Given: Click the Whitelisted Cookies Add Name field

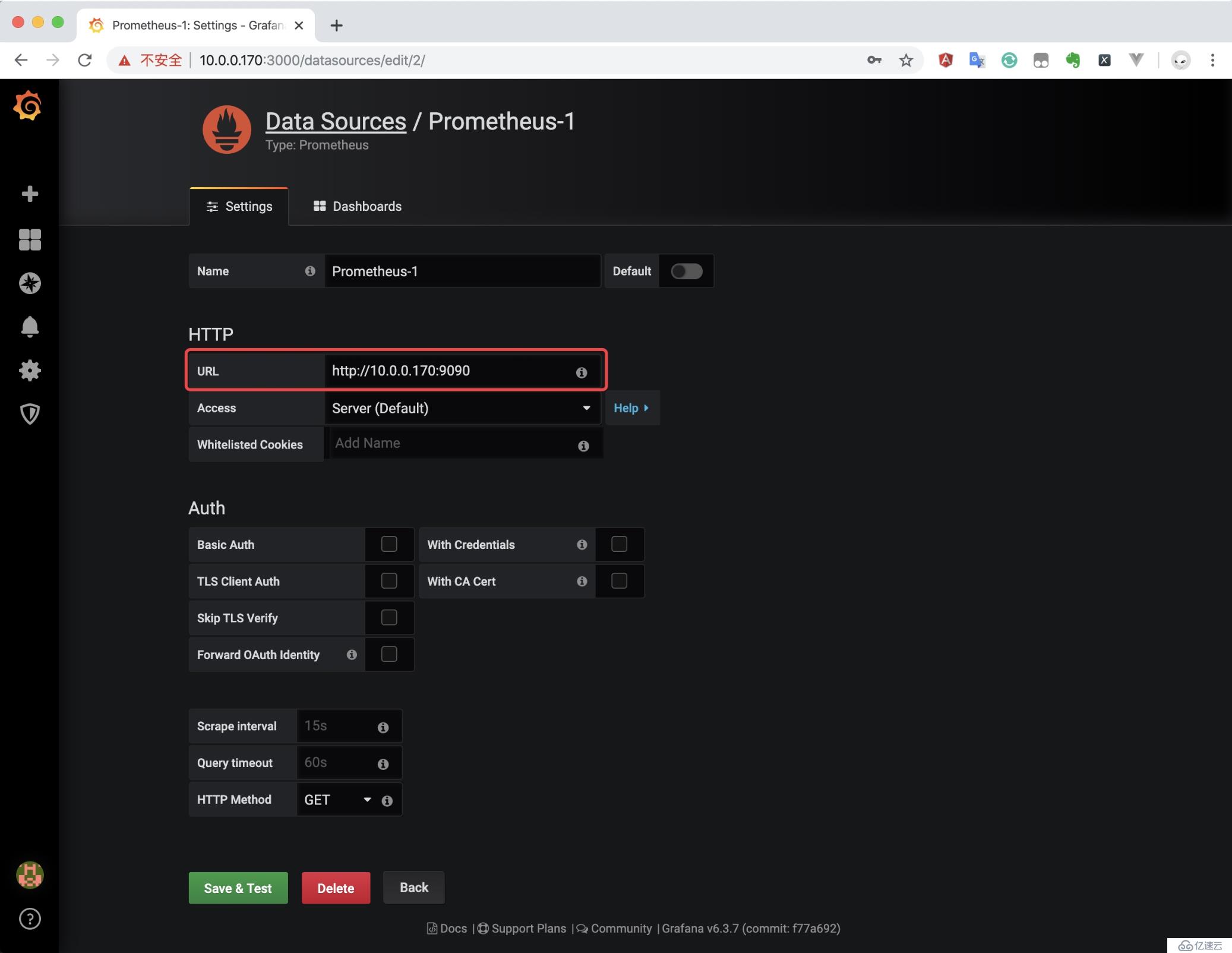Looking at the screenshot, I should point(463,443).
